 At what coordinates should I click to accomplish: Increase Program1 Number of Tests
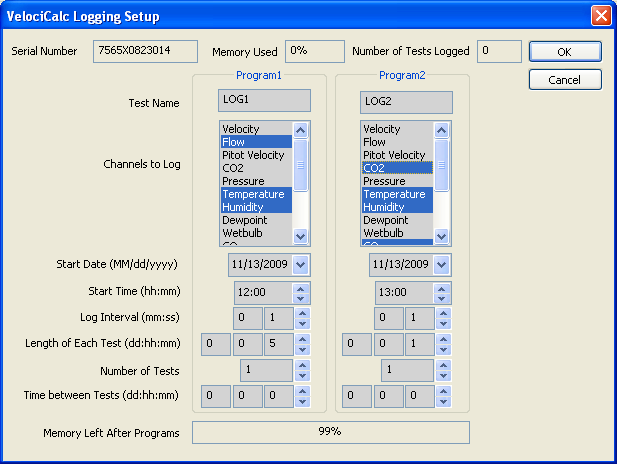[302, 366]
